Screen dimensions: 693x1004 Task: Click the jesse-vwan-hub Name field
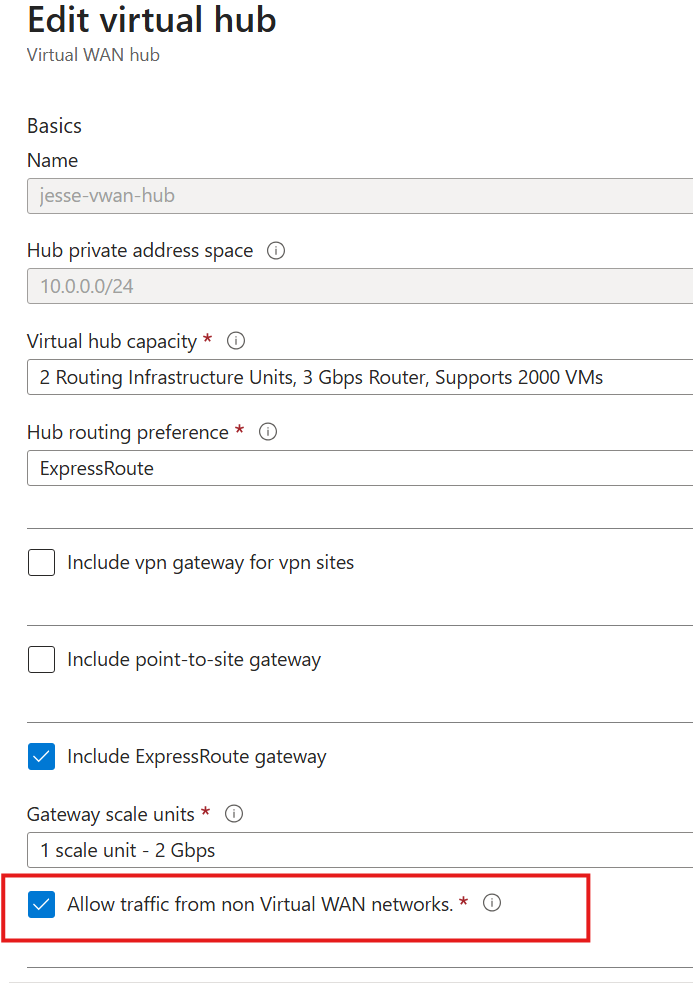coord(350,195)
